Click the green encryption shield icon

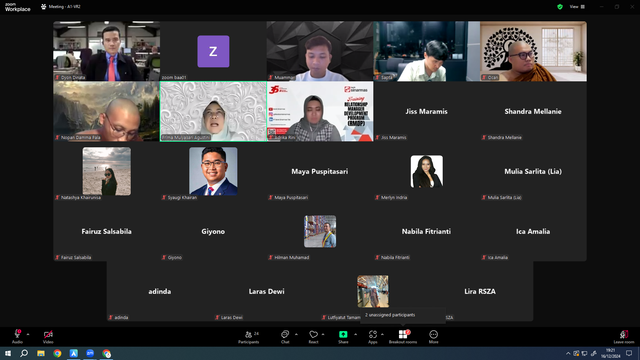click(x=560, y=7)
